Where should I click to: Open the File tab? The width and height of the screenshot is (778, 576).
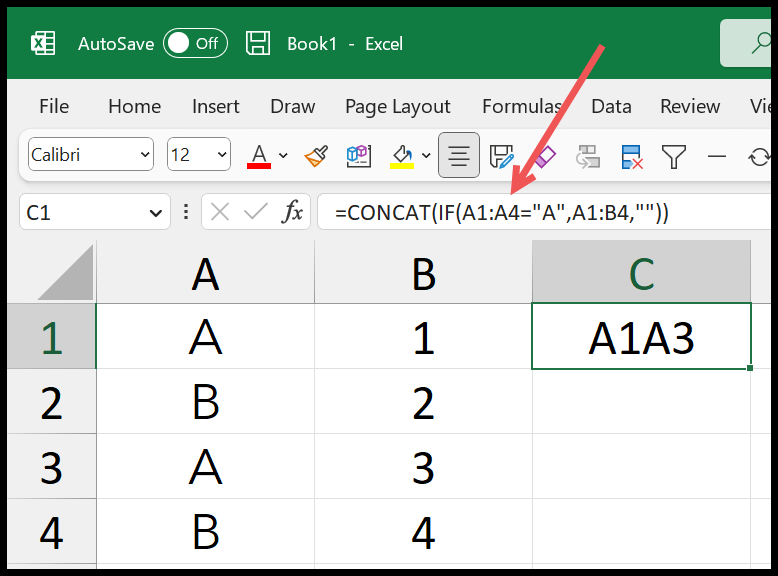[54, 106]
